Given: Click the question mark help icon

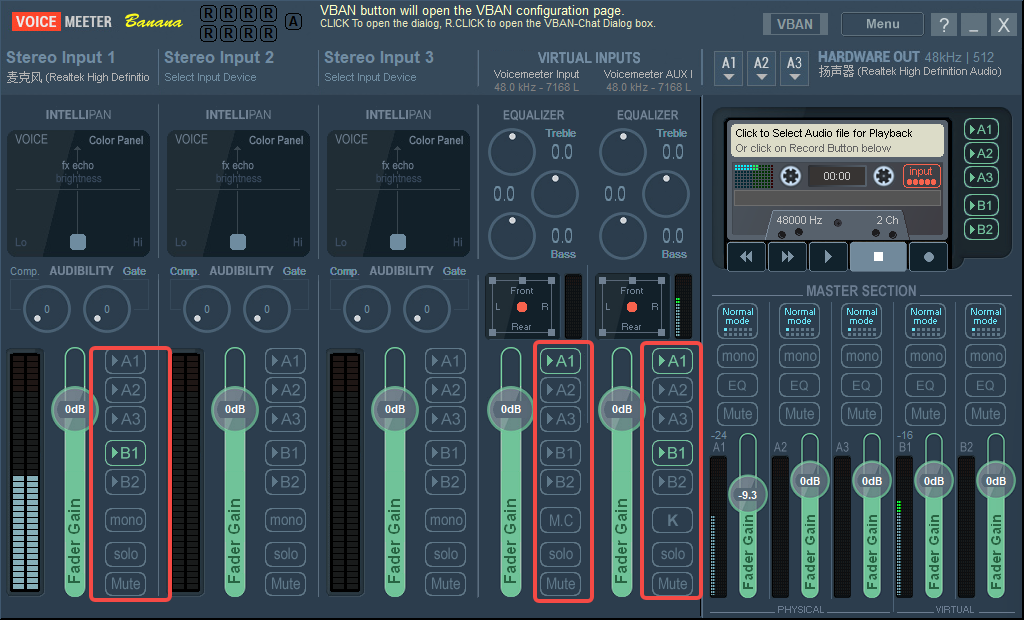Looking at the screenshot, I should coord(944,25).
